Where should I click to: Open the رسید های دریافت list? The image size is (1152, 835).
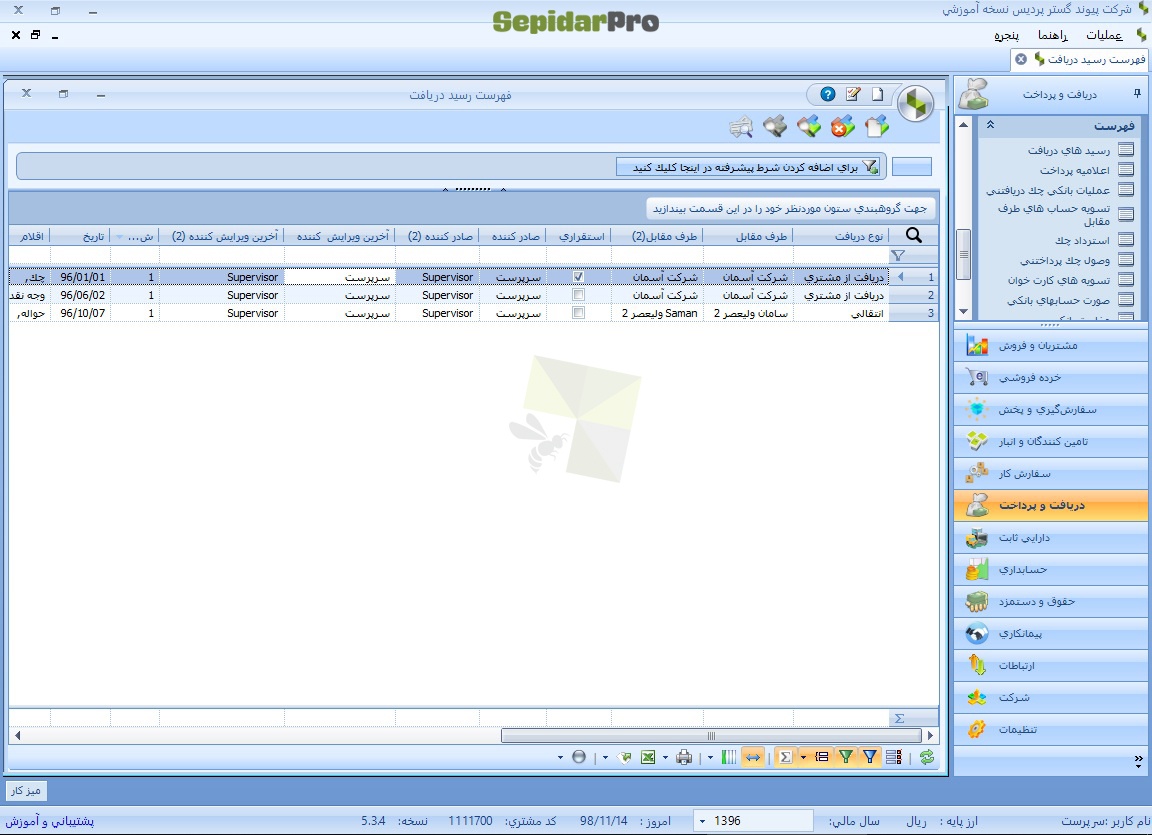coord(1069,151)
